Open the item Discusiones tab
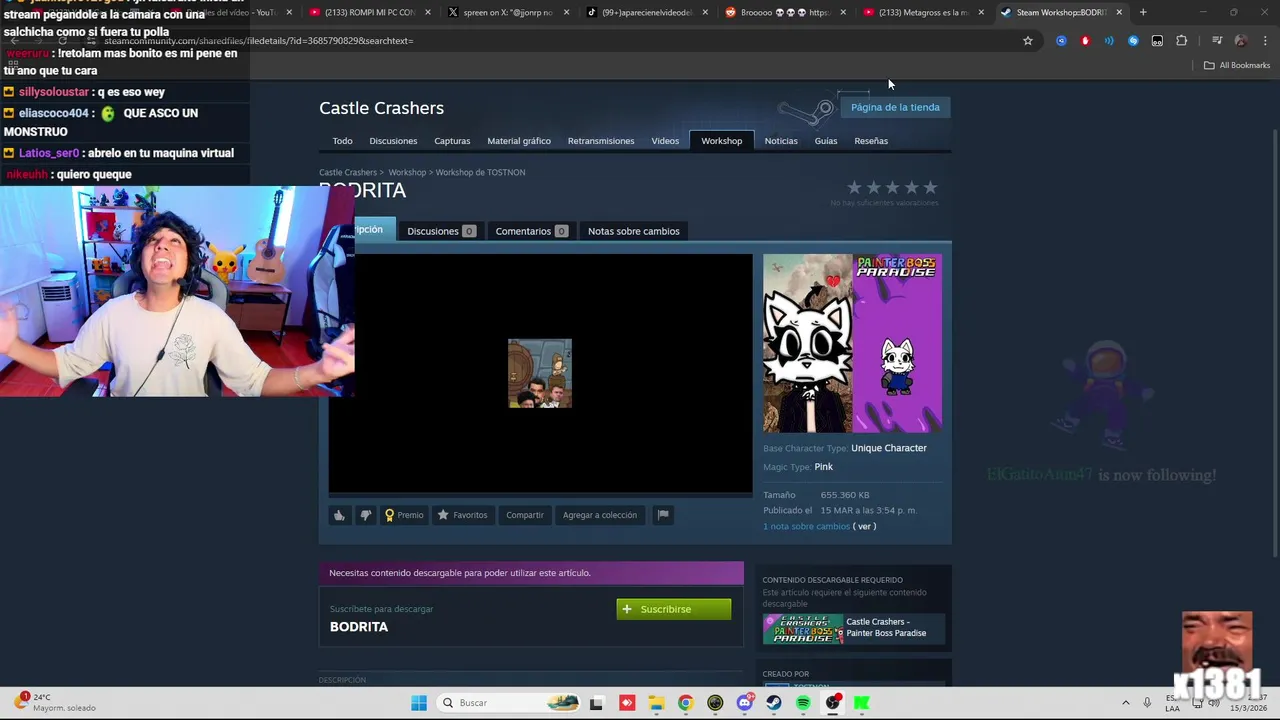Viewport: 1280px width, 720px height. coord(441,231)
